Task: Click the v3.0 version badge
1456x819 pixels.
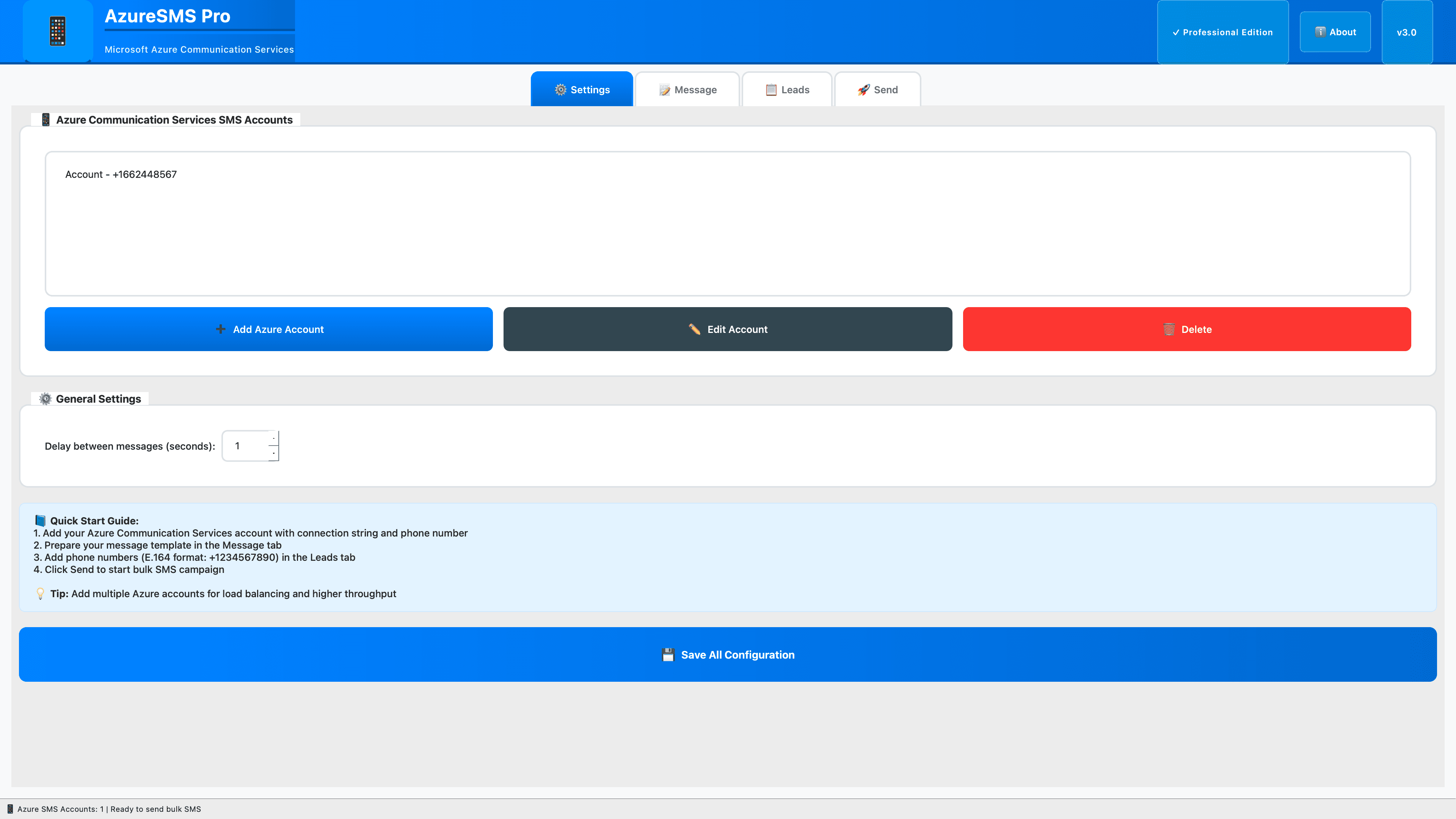Action: click(1407, 32)
